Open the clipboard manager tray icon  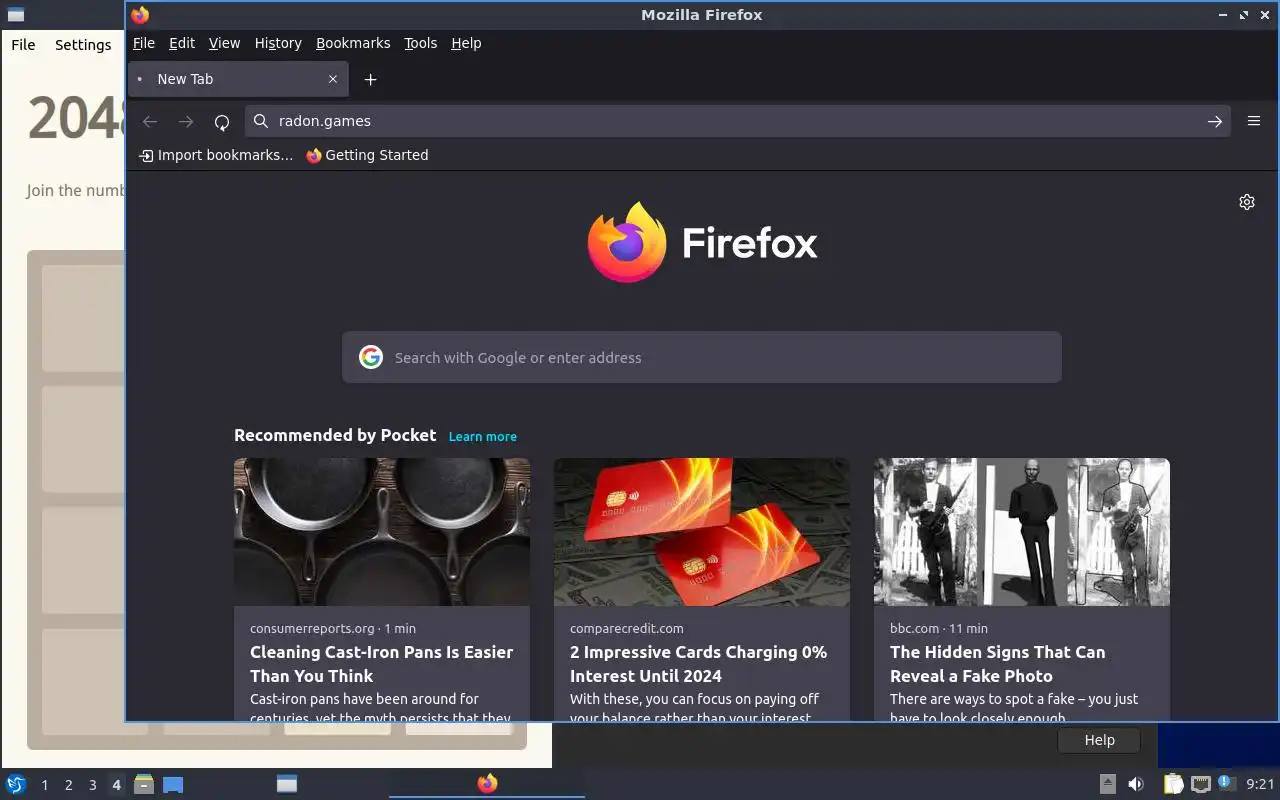(1173, 784)
